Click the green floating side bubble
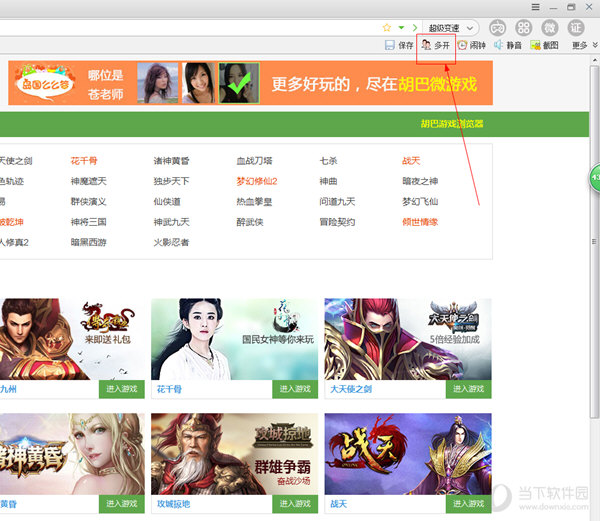Screen dimensions: 600x521 [594, 177]
